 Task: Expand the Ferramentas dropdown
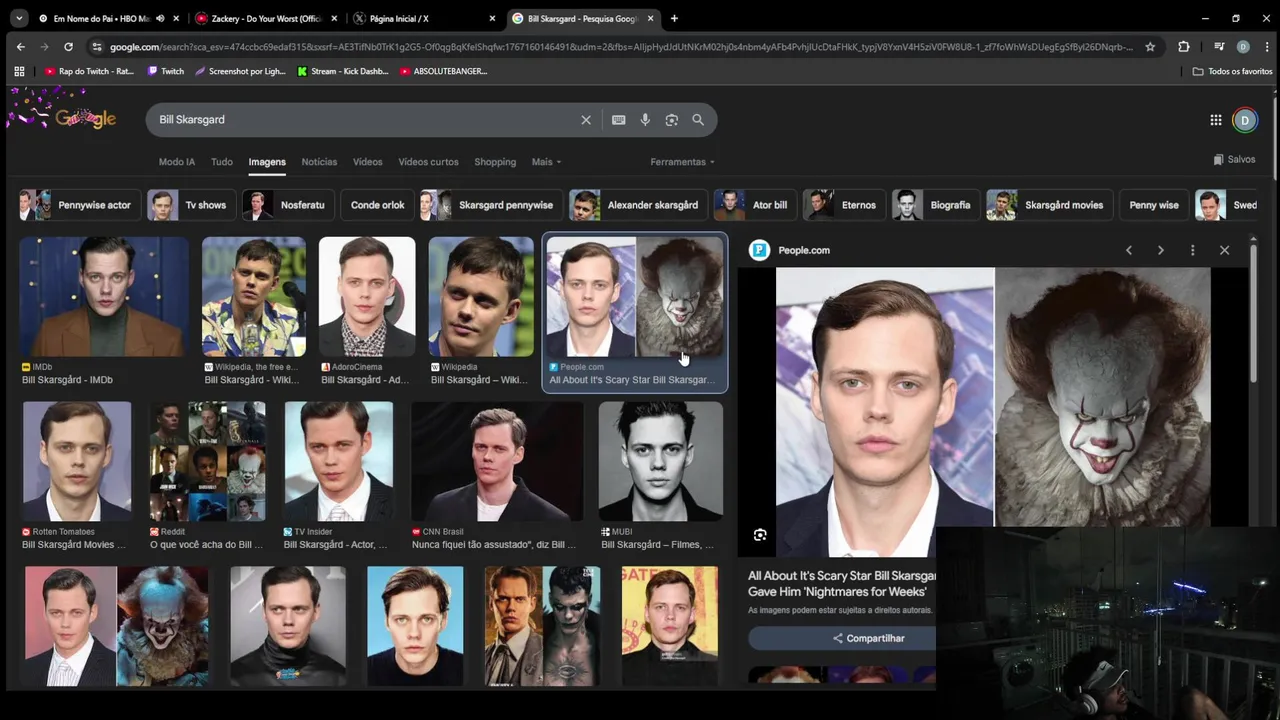tap(682, 162)
